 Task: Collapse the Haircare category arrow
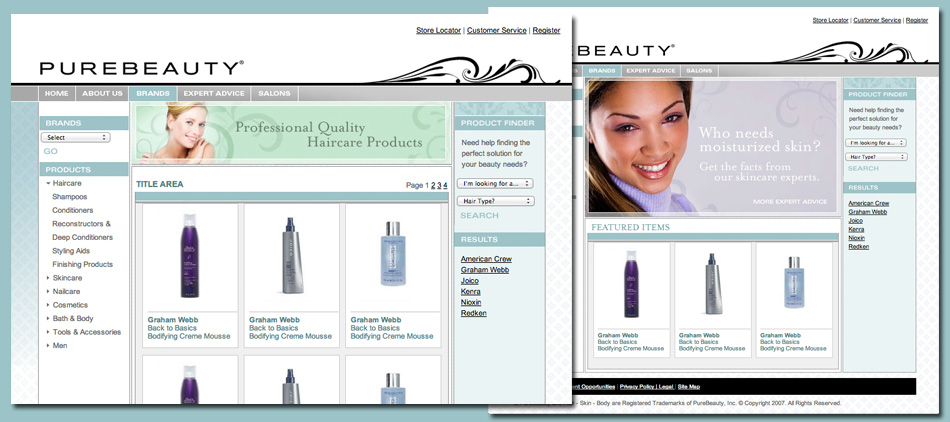coord(48,184)
